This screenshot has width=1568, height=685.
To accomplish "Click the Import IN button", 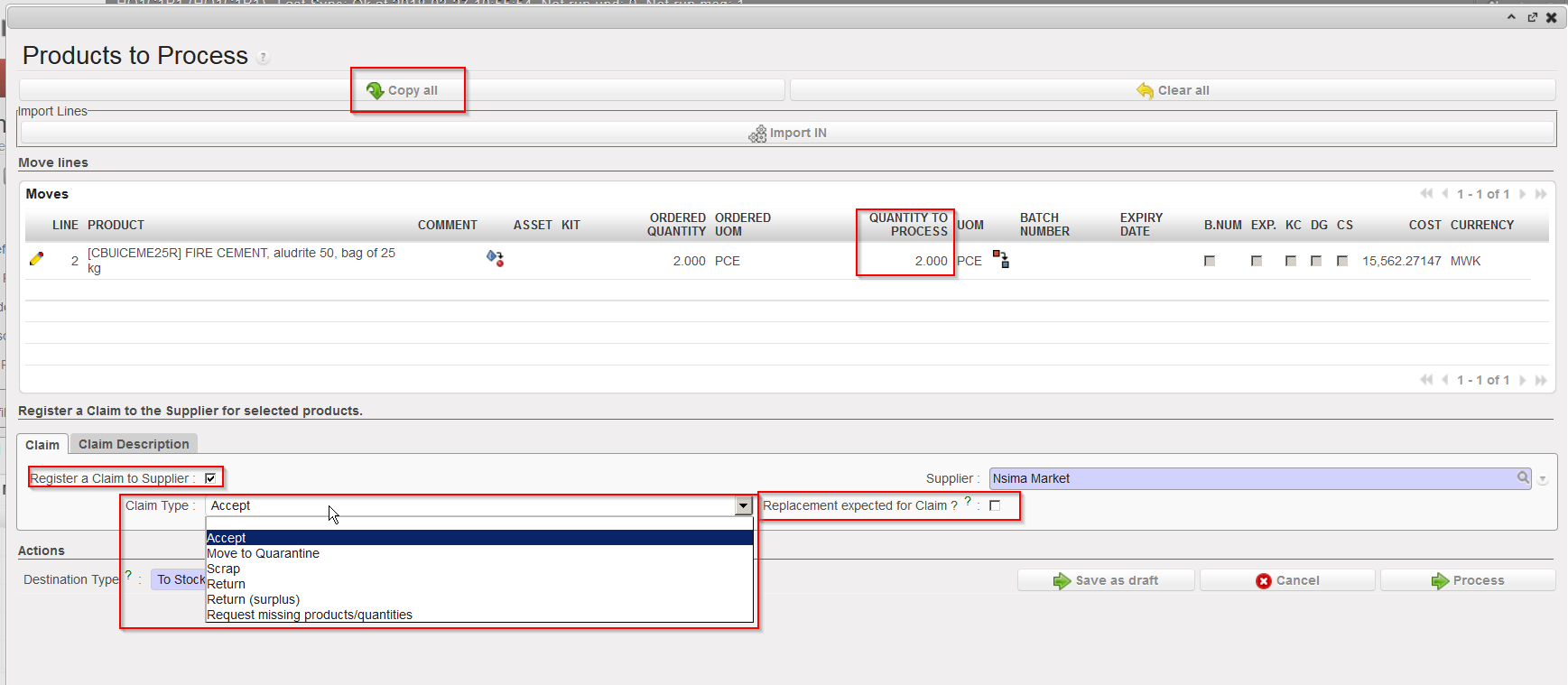I will click(787, 133).
